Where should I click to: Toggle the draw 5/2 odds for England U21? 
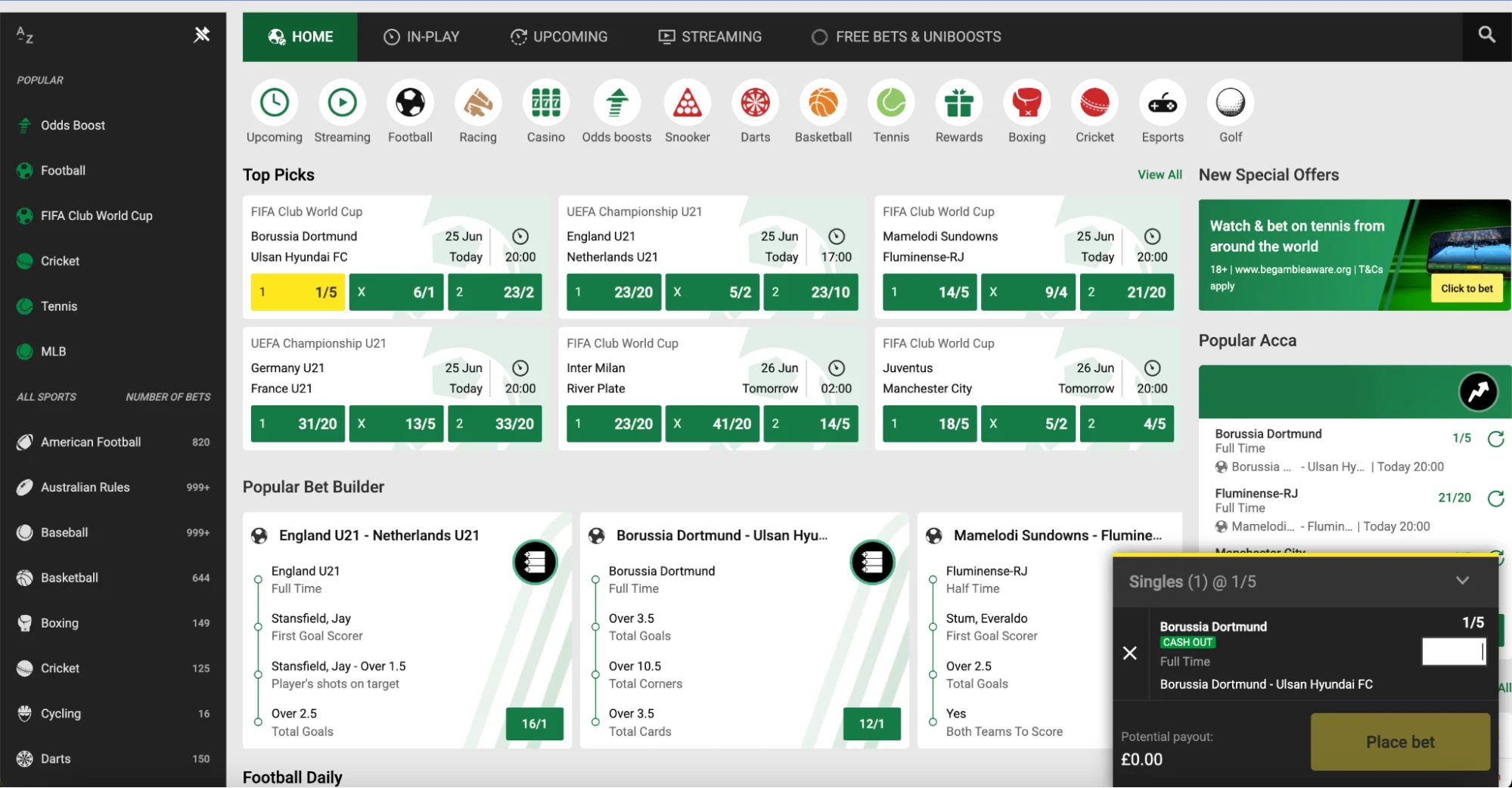[711, 292]
